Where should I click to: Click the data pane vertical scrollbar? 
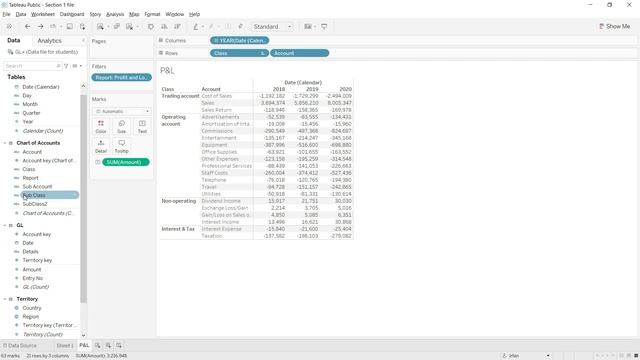click(x=83, y=198)
